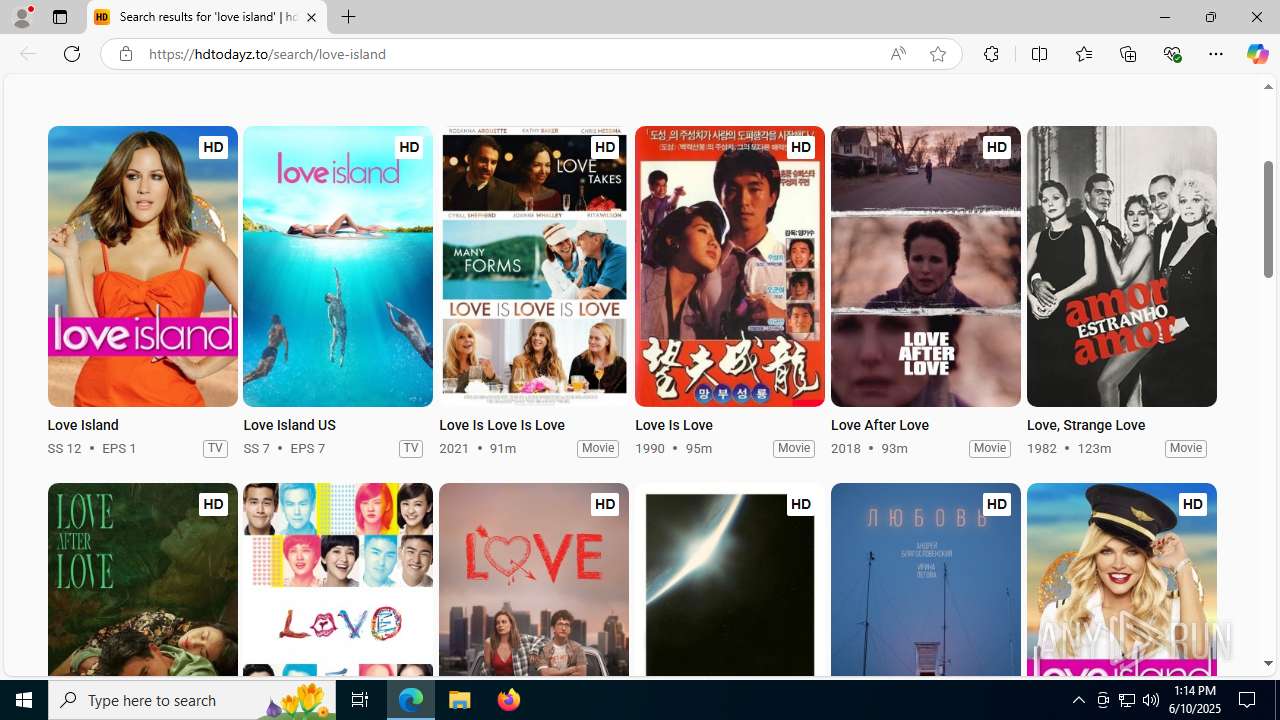Click the 'Love, Strange Love' title
1280x720 pixels.
pyautogui.click(x=1086, y=425)
